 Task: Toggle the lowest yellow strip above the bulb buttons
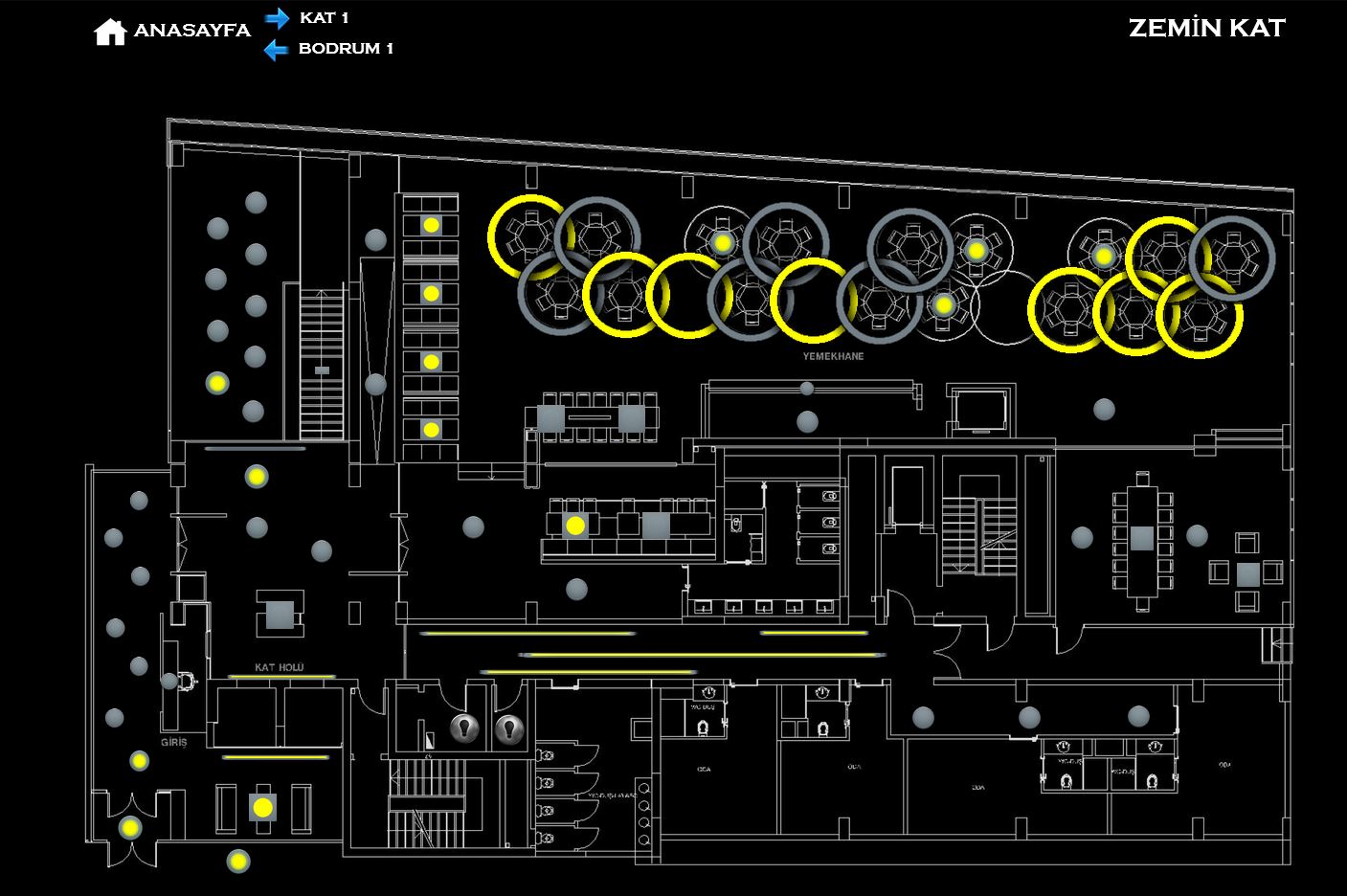(590, 672)
